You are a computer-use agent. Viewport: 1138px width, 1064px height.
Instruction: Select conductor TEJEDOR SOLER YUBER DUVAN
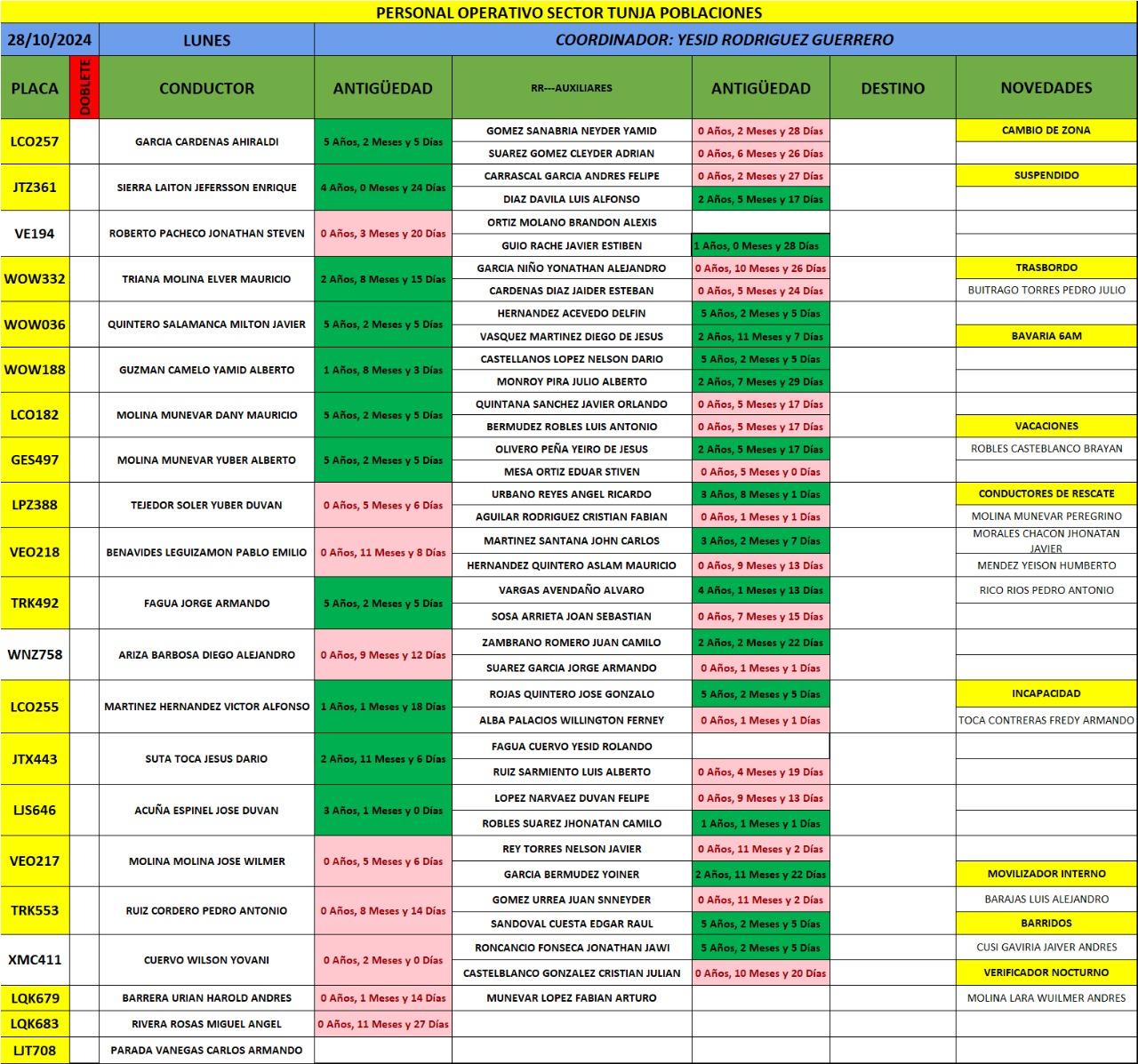point(207,505)
